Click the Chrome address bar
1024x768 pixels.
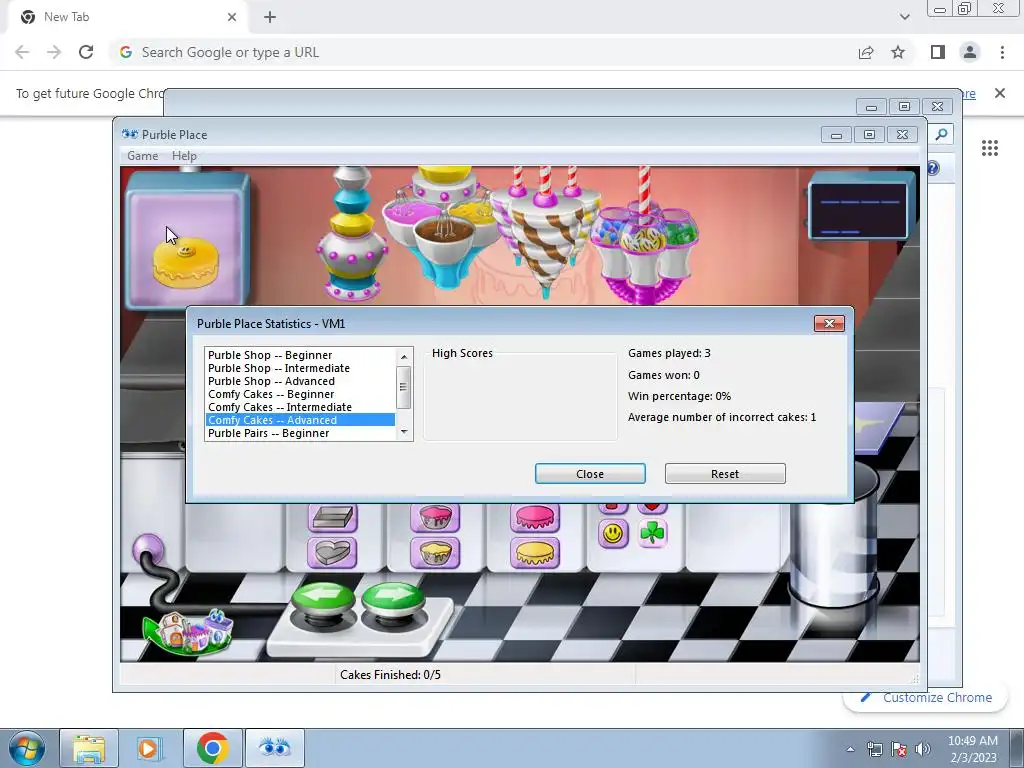483,52
